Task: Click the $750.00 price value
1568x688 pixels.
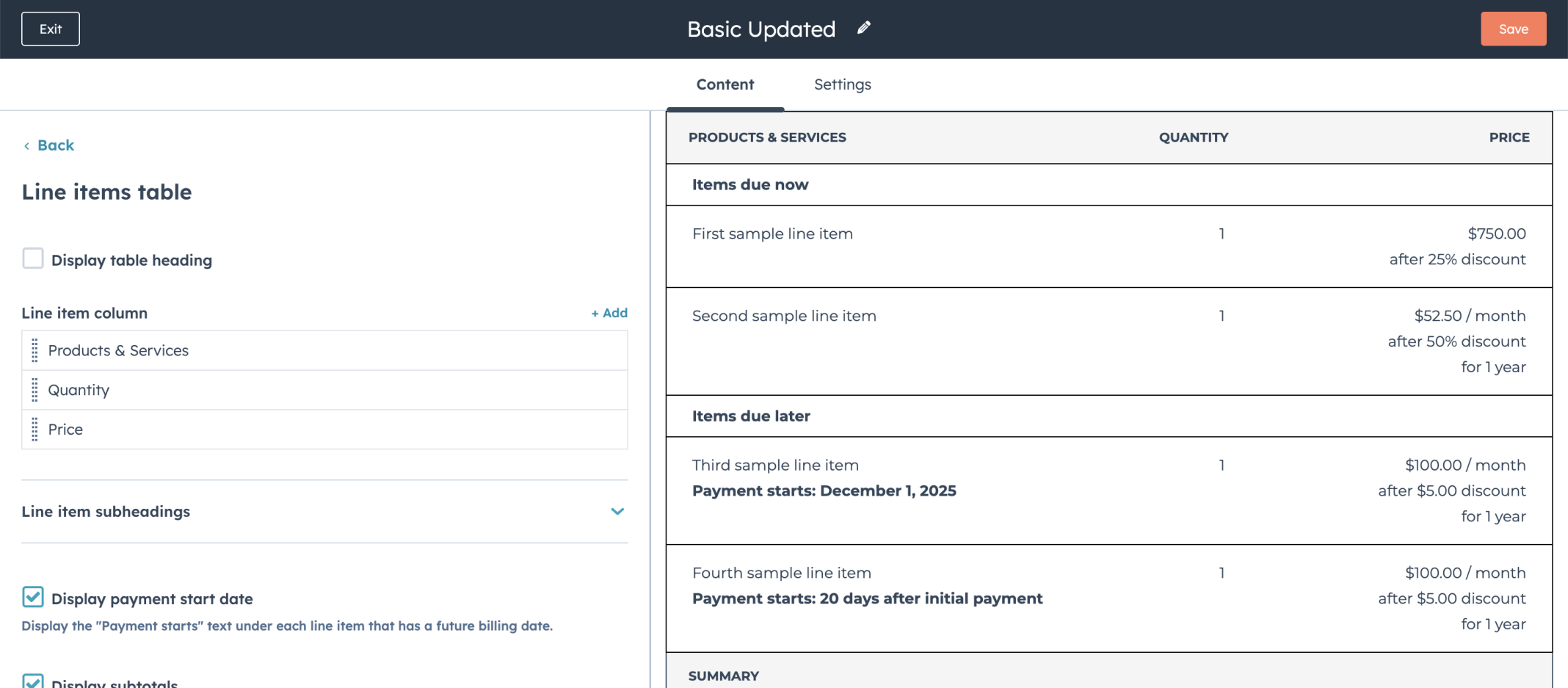Action: coord(1497,233)
